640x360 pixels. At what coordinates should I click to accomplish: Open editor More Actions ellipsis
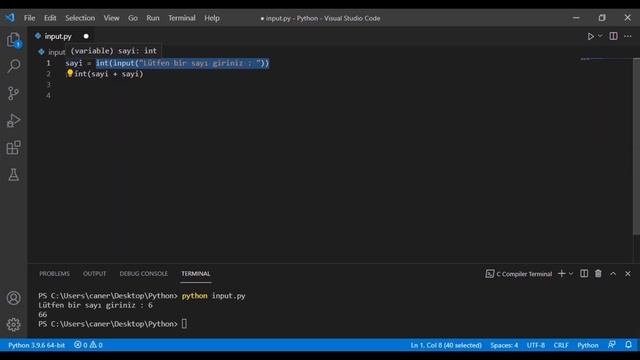tap(628, 36)
